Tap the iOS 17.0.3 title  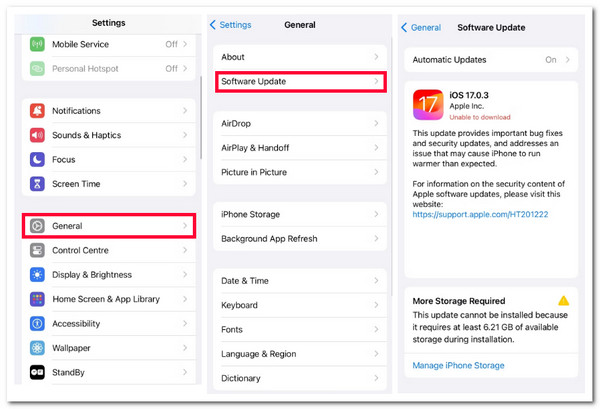[x=469, y=95]
